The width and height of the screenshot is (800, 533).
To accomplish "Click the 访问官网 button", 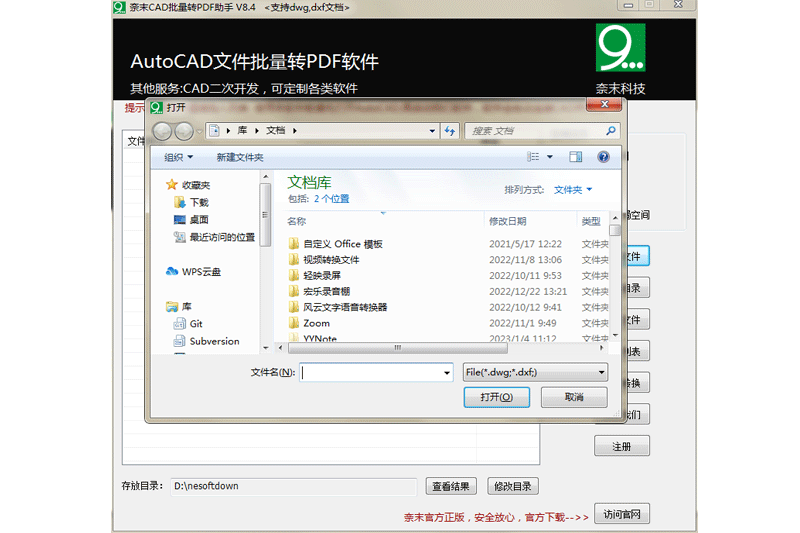I will [x=622, y=514].
